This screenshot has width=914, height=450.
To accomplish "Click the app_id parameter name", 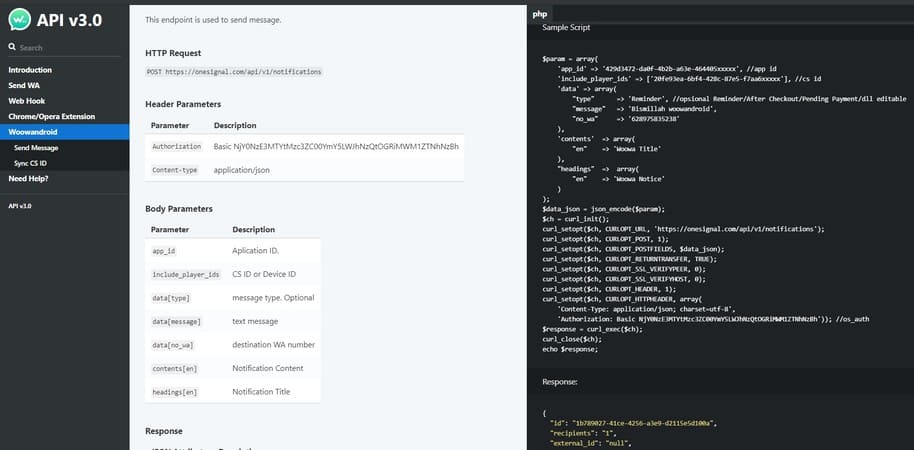I will click(x=164, y=251).
